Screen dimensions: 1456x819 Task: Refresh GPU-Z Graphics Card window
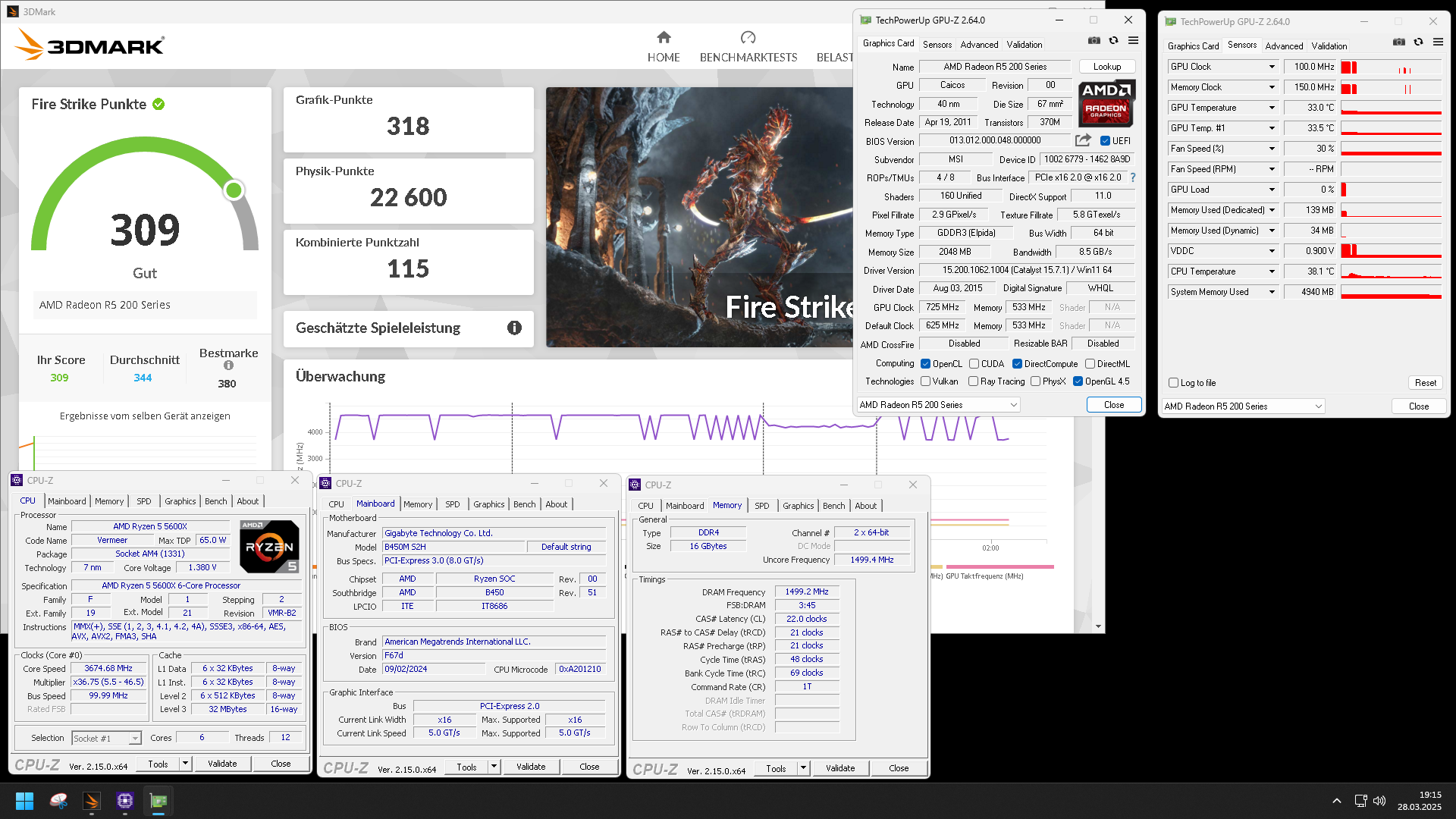pyautogui.click(x=1113, y=41)
